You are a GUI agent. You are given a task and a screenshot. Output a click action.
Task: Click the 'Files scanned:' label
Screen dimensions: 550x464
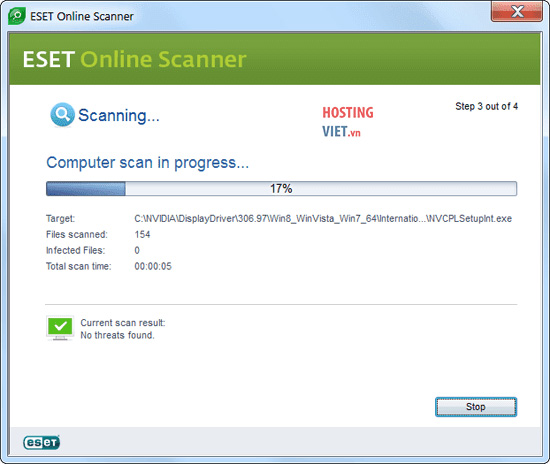tap(77, 234)
